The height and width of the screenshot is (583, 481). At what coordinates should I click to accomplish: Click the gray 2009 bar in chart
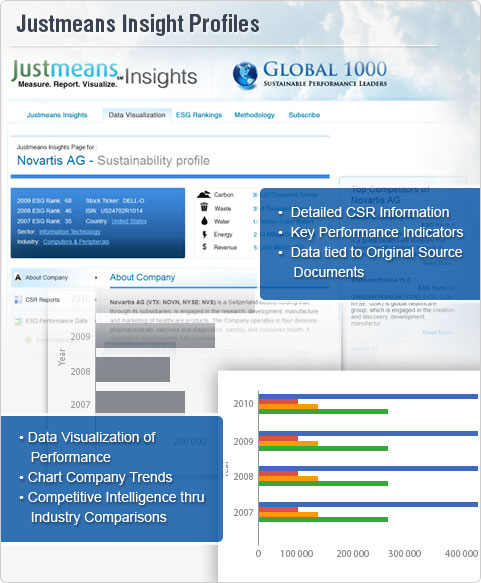[155, 335]
